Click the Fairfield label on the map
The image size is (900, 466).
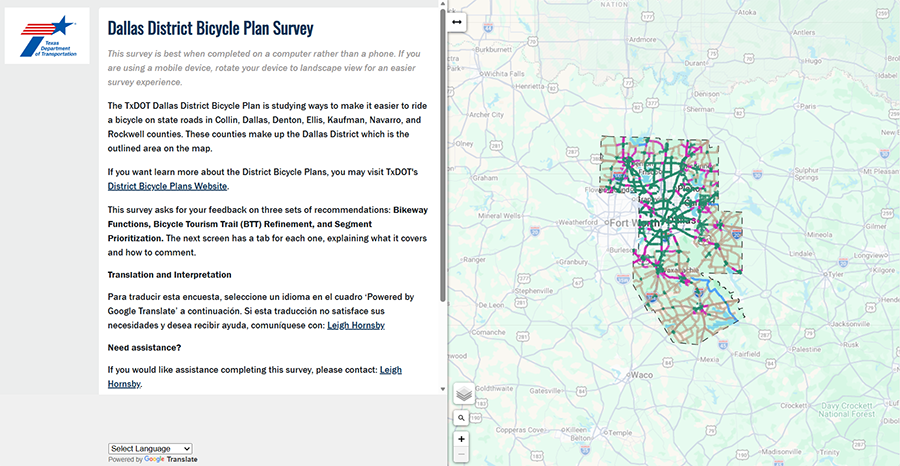(x=747, y=354)
